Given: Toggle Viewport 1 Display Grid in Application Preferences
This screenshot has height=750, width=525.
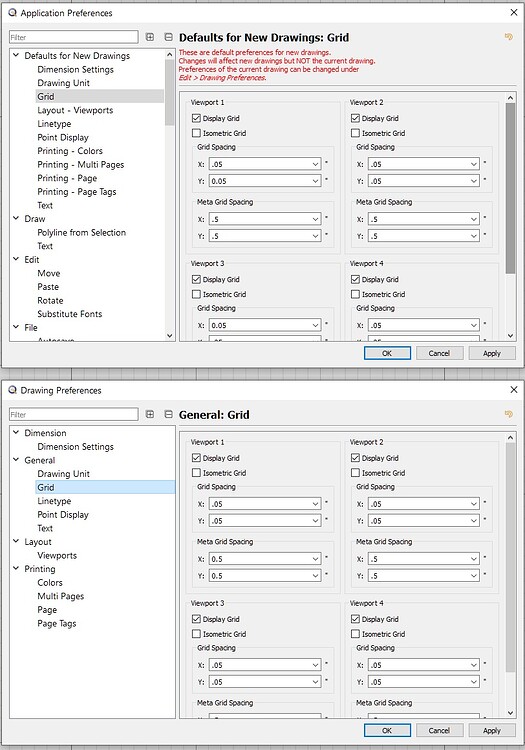Looking at the screenshot, I should (196, 118).
